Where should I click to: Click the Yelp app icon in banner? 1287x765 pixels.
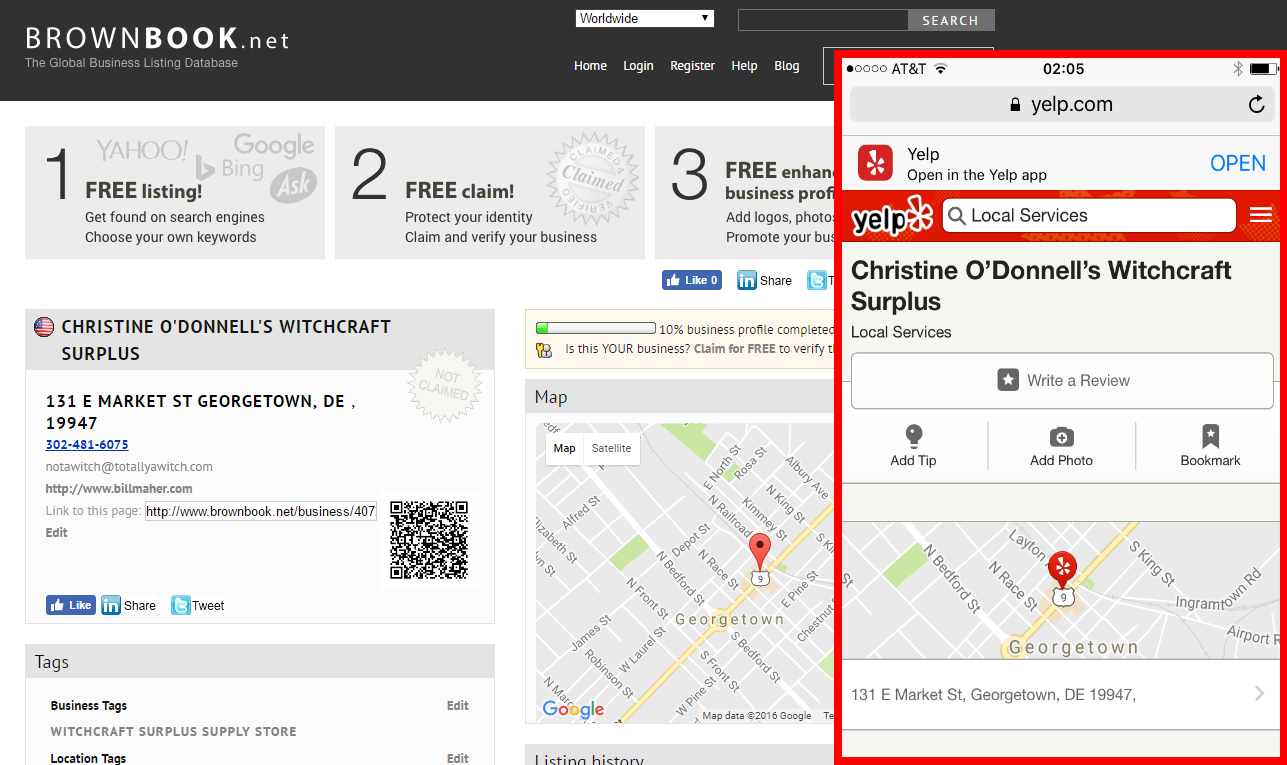click(875, 163)
